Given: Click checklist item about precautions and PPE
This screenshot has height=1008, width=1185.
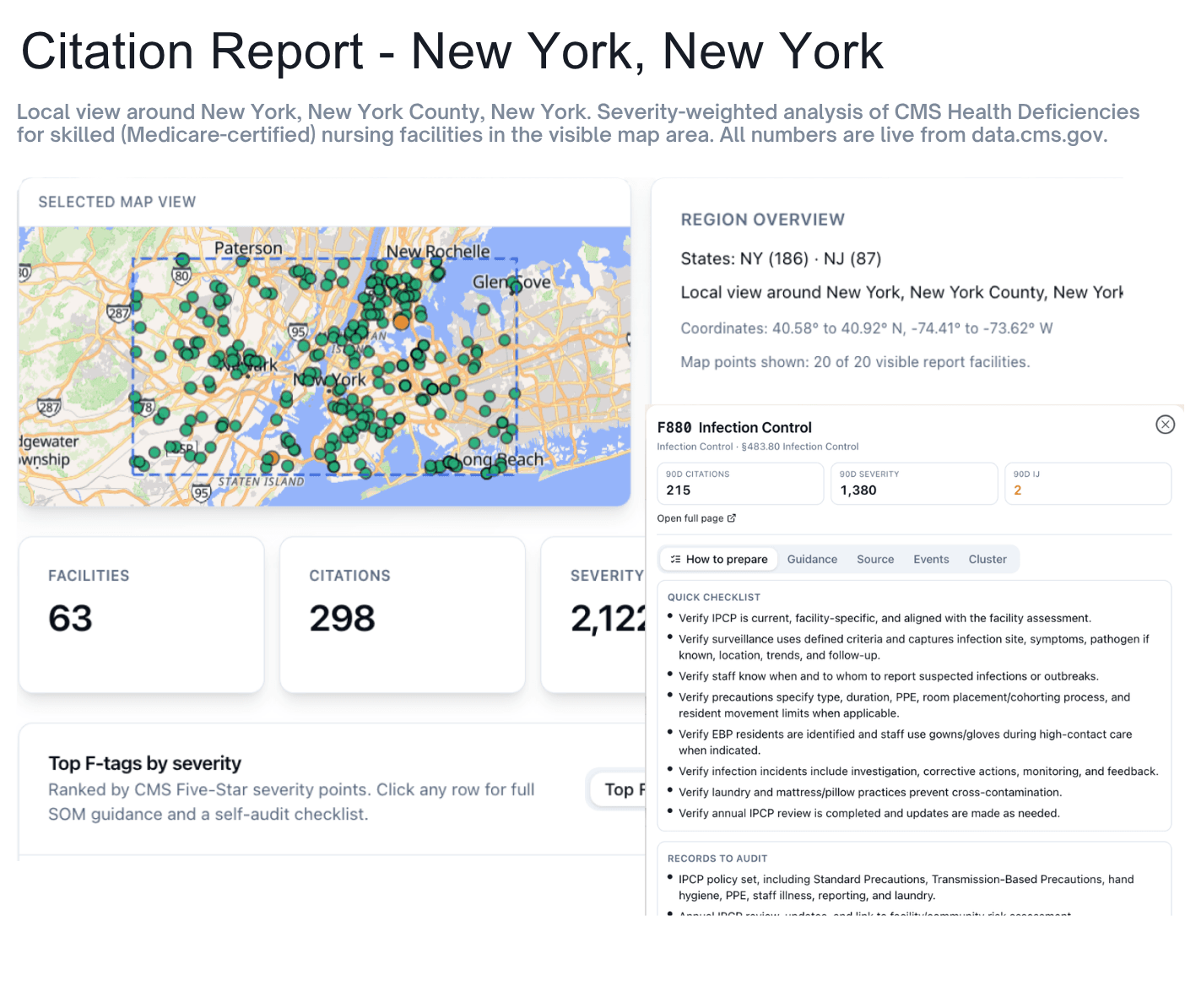Looking at the screenshot, I should 904,705.
